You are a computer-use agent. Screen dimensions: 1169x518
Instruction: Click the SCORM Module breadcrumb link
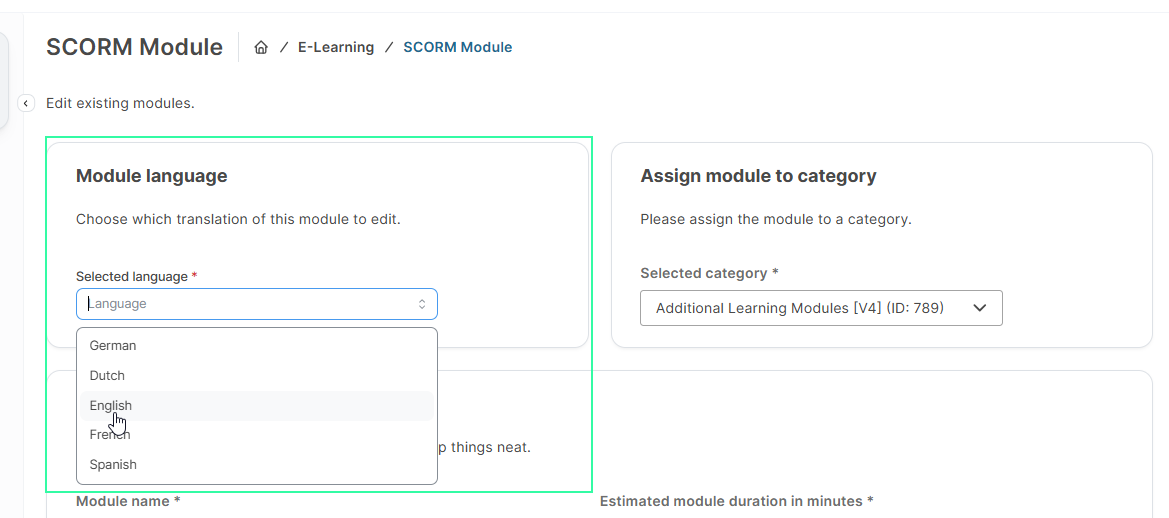(457, 47)
